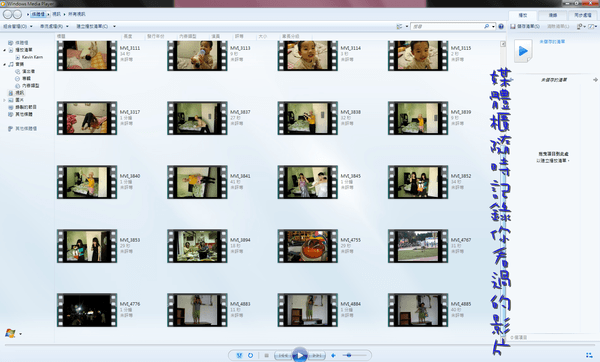This screenshot has height=362, width=600.
Task: Open the Media Guide dropdown arrow
Action: pos(20,334)
